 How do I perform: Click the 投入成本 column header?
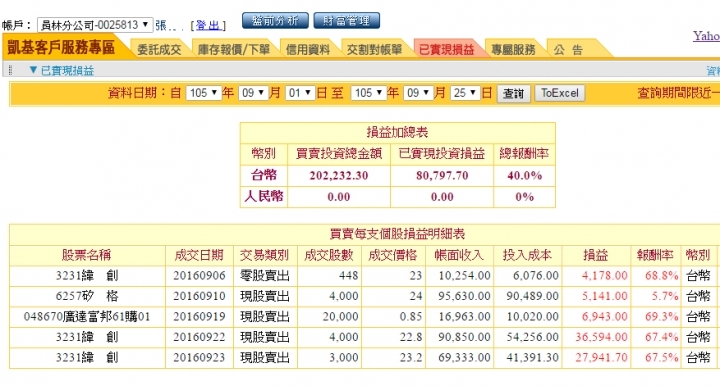point(528,255)
